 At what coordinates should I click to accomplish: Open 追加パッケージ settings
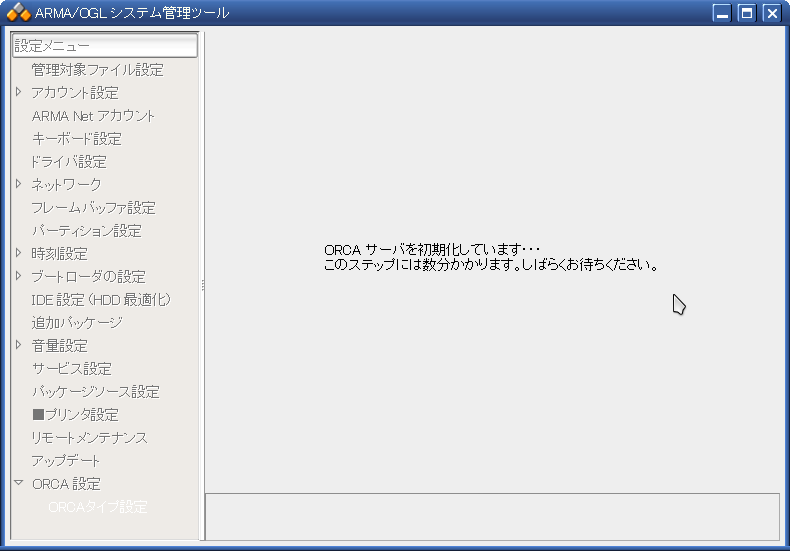pos(76,322)
